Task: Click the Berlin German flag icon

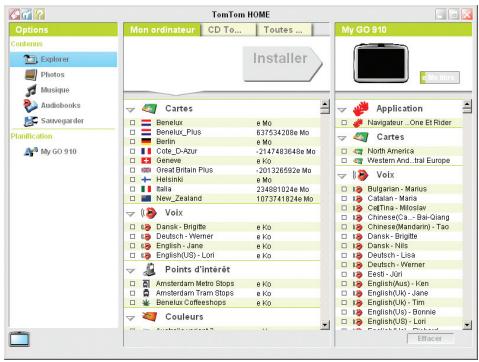Action: click(146, 142)
